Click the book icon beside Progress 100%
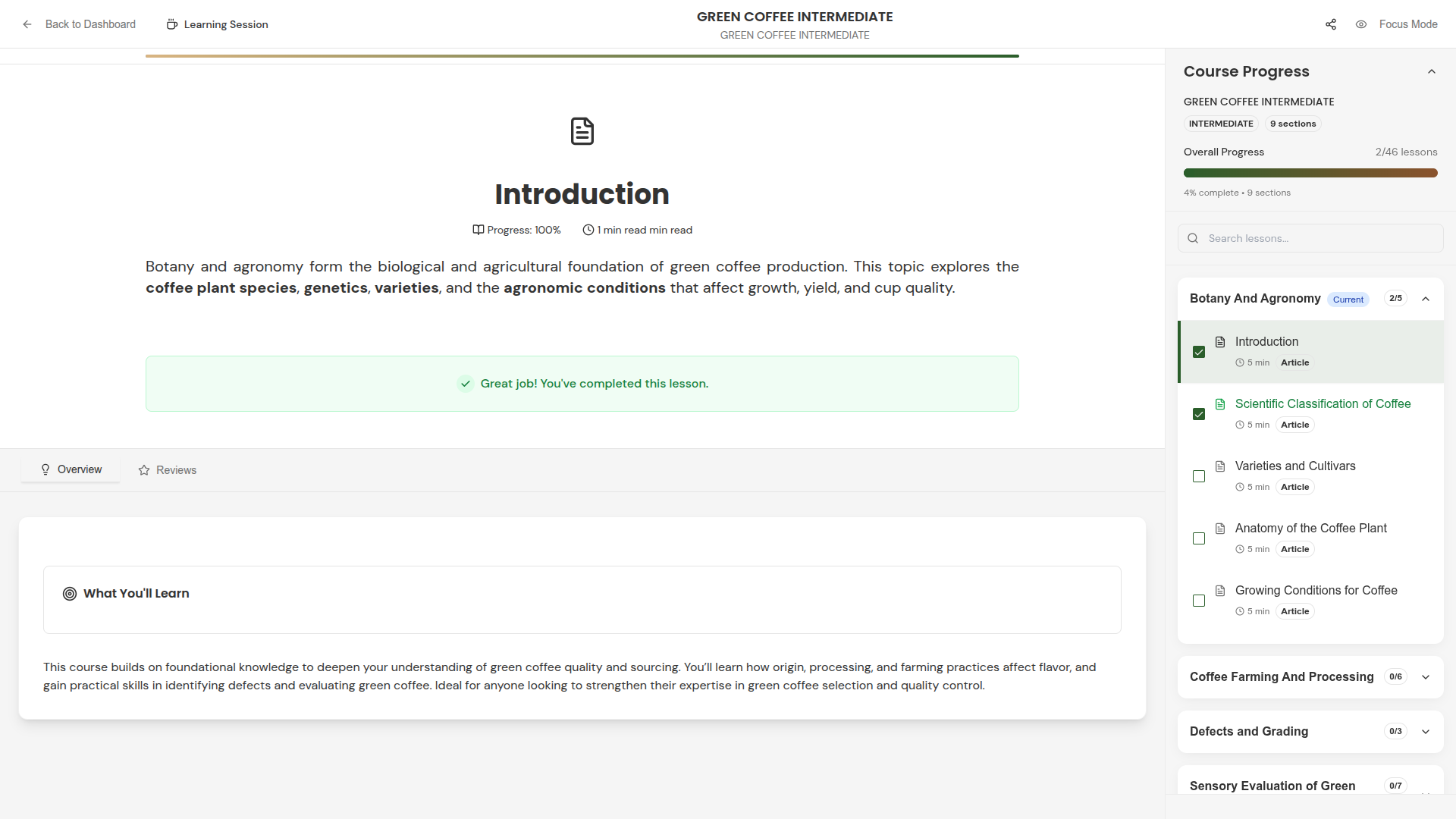 click(479, 230)
